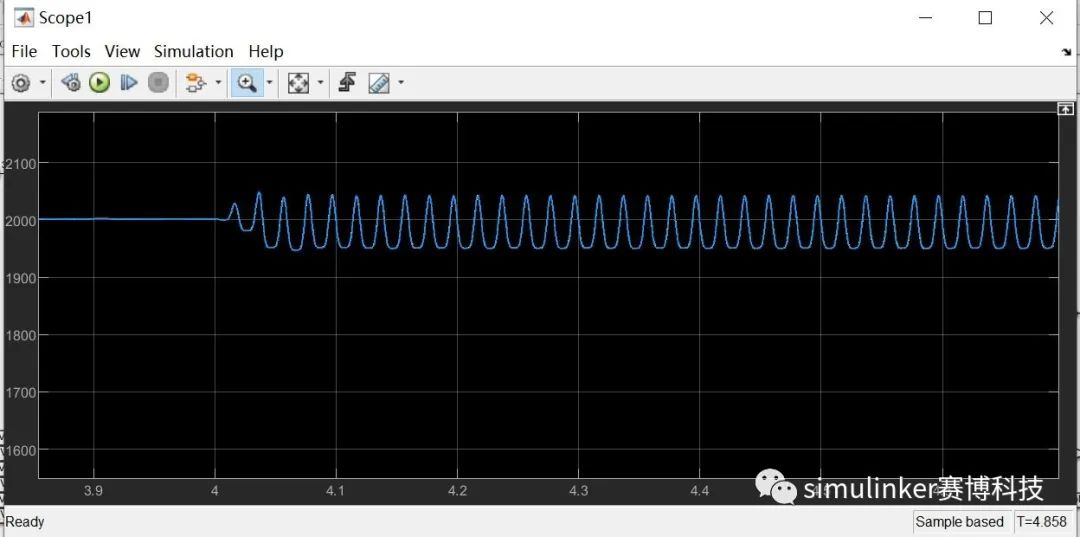Click the maximize axes icon above the plot

click(x=1065, y=109)
